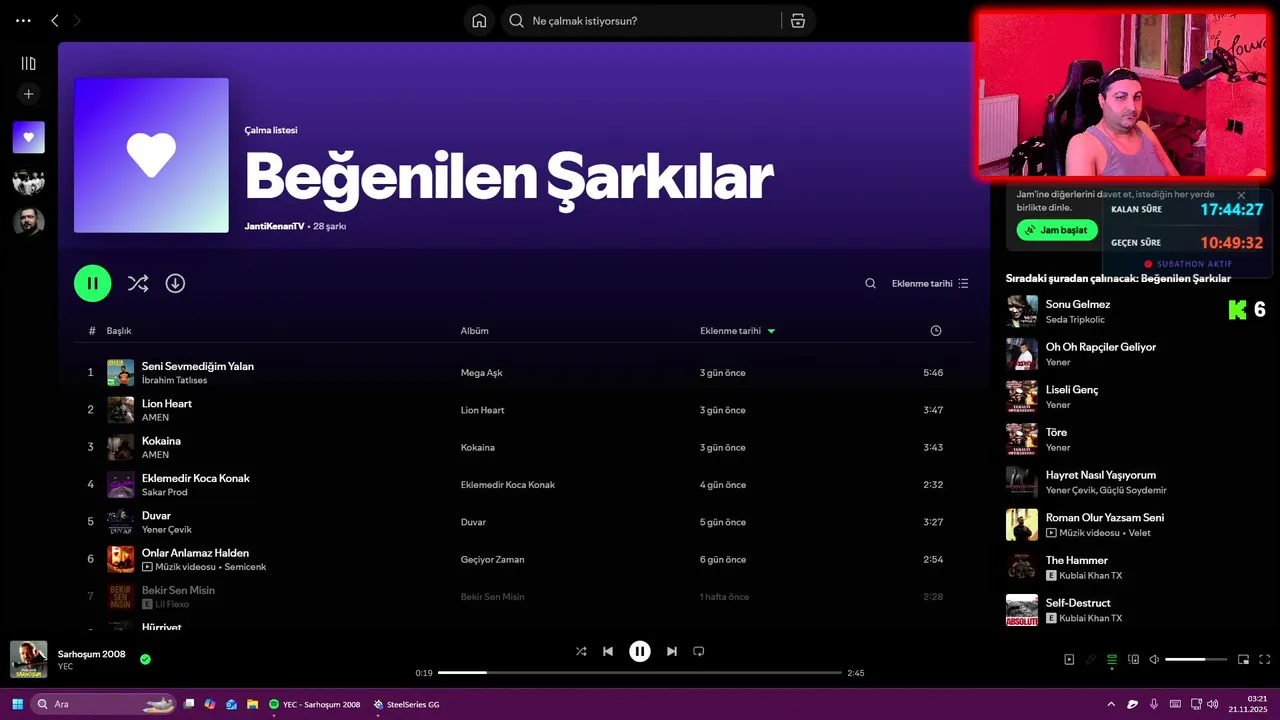Sort by the Albüm column header

pyautogui.click(x=474, y=331)
